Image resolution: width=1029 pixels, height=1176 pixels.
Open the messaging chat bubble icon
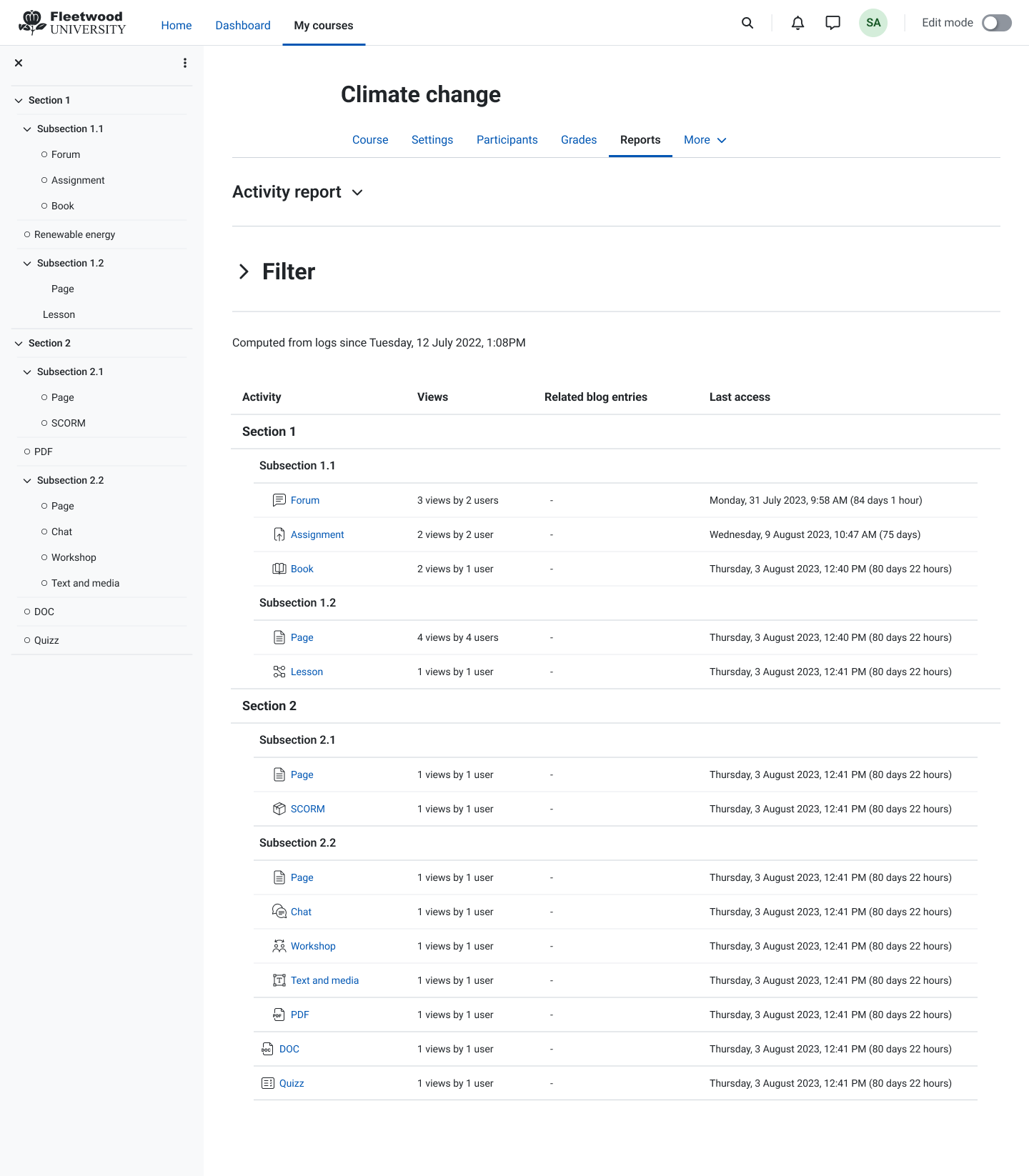tap(832, 23)
